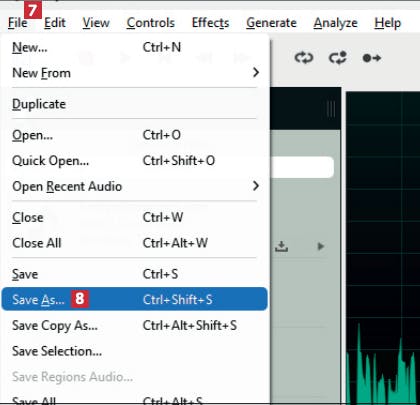Choose Duplicate in the File menu
The width and height of the screenshot is (420, 405).
pyautogui.click(x=134, y=104)
